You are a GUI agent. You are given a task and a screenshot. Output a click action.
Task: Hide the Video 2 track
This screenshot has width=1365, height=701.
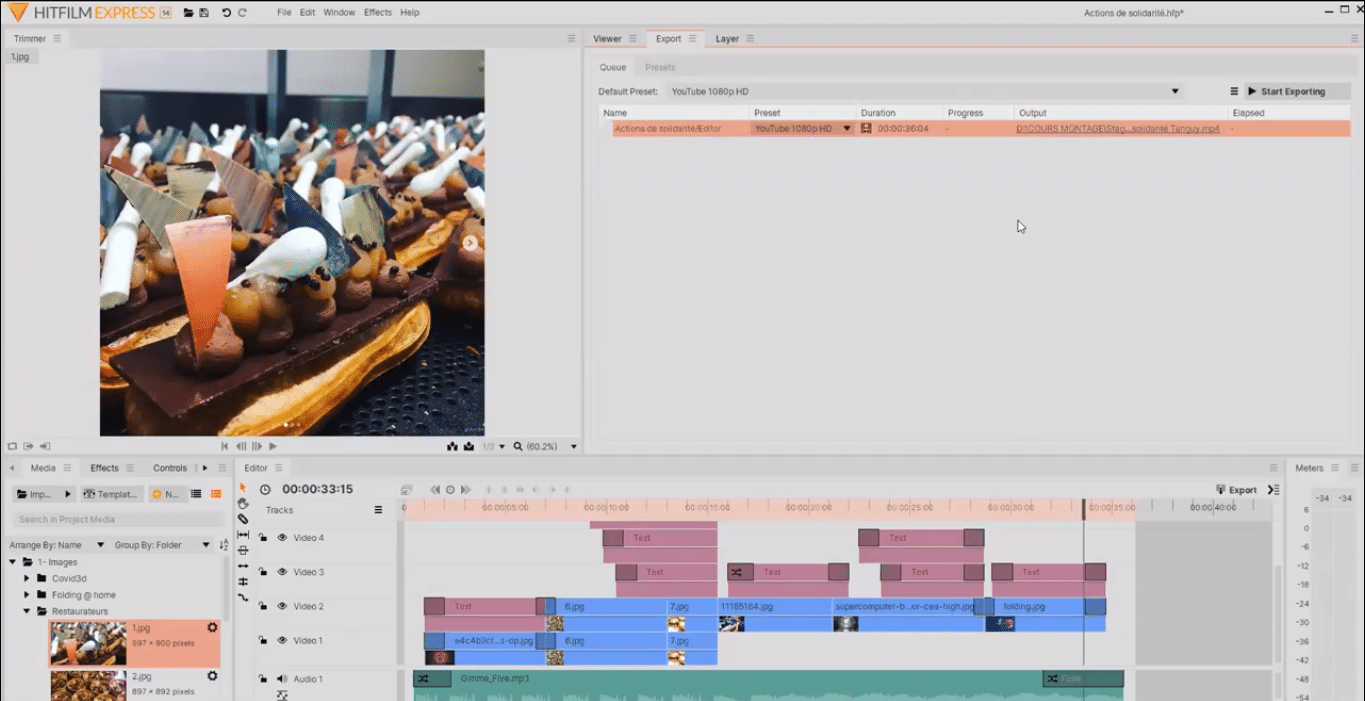click(x=282, y=606)
